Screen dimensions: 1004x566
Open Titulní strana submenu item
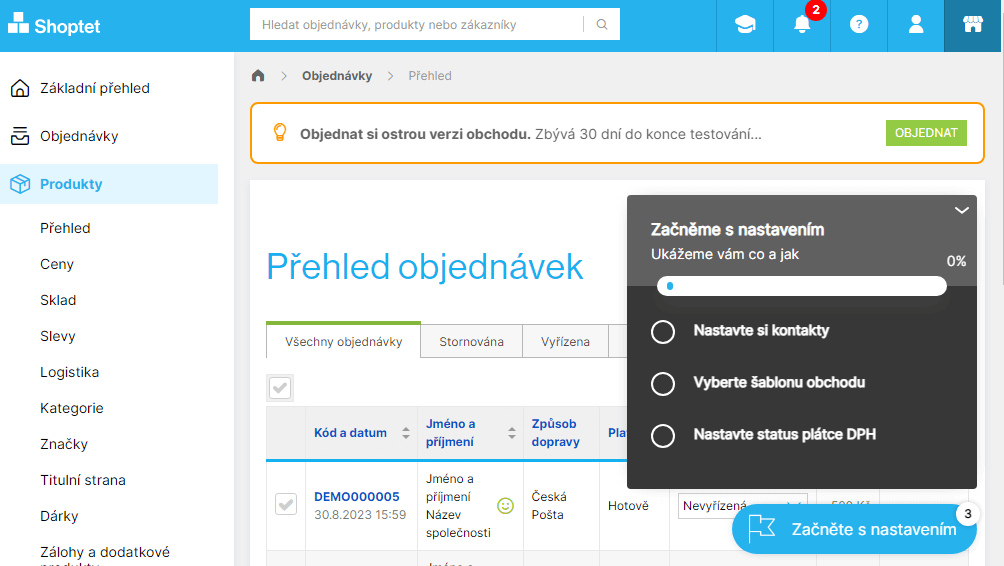click(83, 480)
